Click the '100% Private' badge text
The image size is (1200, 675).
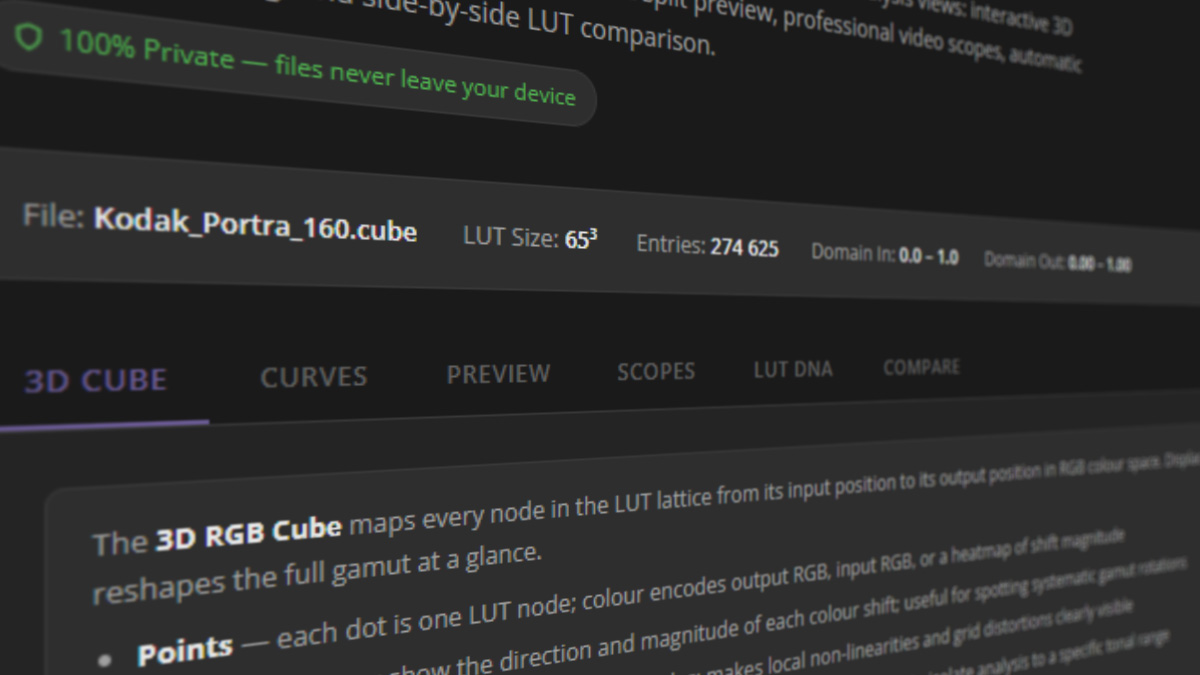pyautogui.click(x=317, y=68)
